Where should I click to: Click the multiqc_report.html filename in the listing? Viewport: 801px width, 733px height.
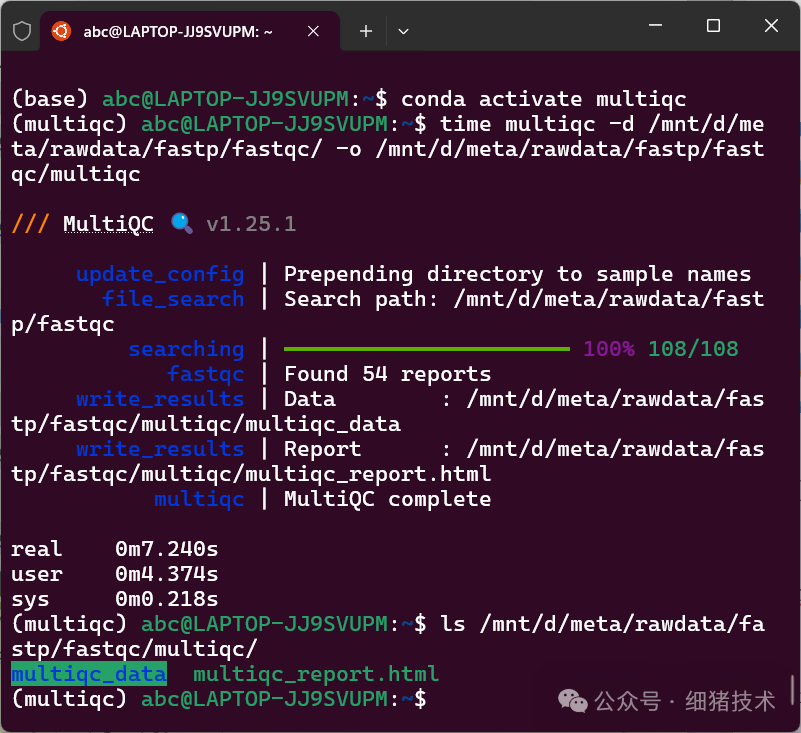(316, 673)
